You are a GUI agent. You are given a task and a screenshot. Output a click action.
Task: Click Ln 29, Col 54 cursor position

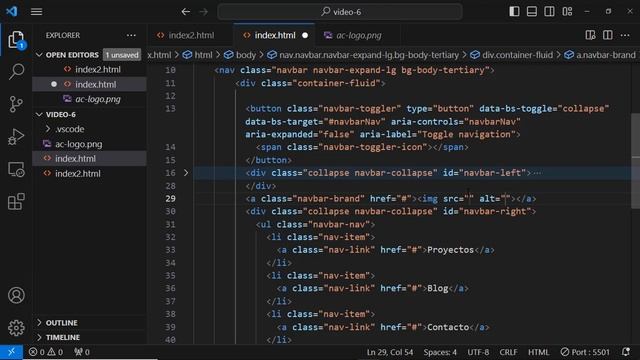tap(389, 352)
